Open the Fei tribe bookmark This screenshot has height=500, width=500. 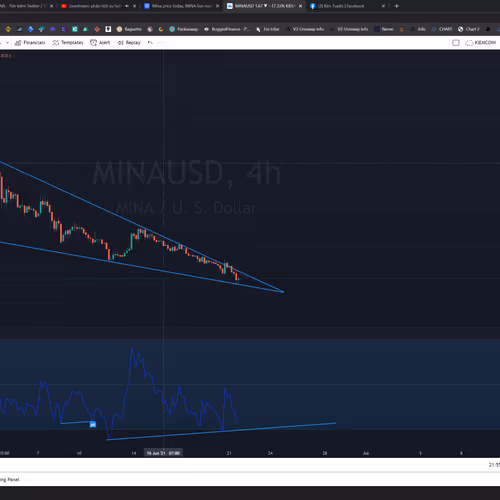click(x=268, y=29)
